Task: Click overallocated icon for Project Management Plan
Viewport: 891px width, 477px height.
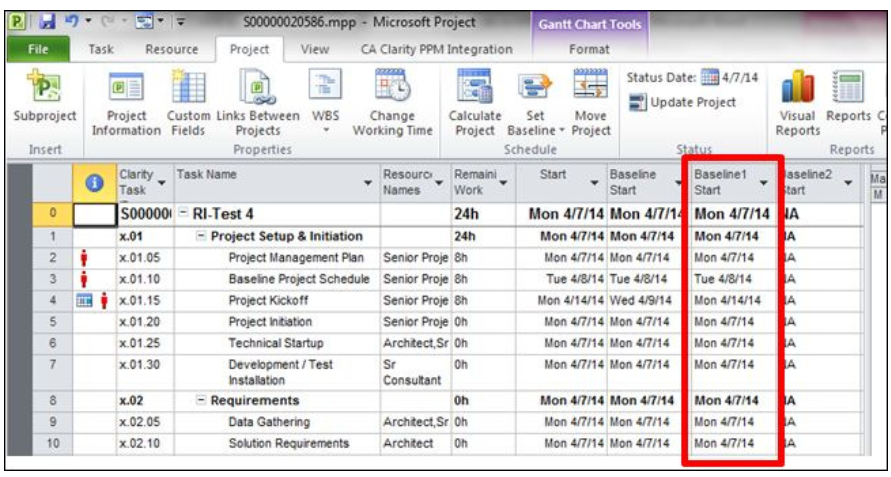Action: 85,258
